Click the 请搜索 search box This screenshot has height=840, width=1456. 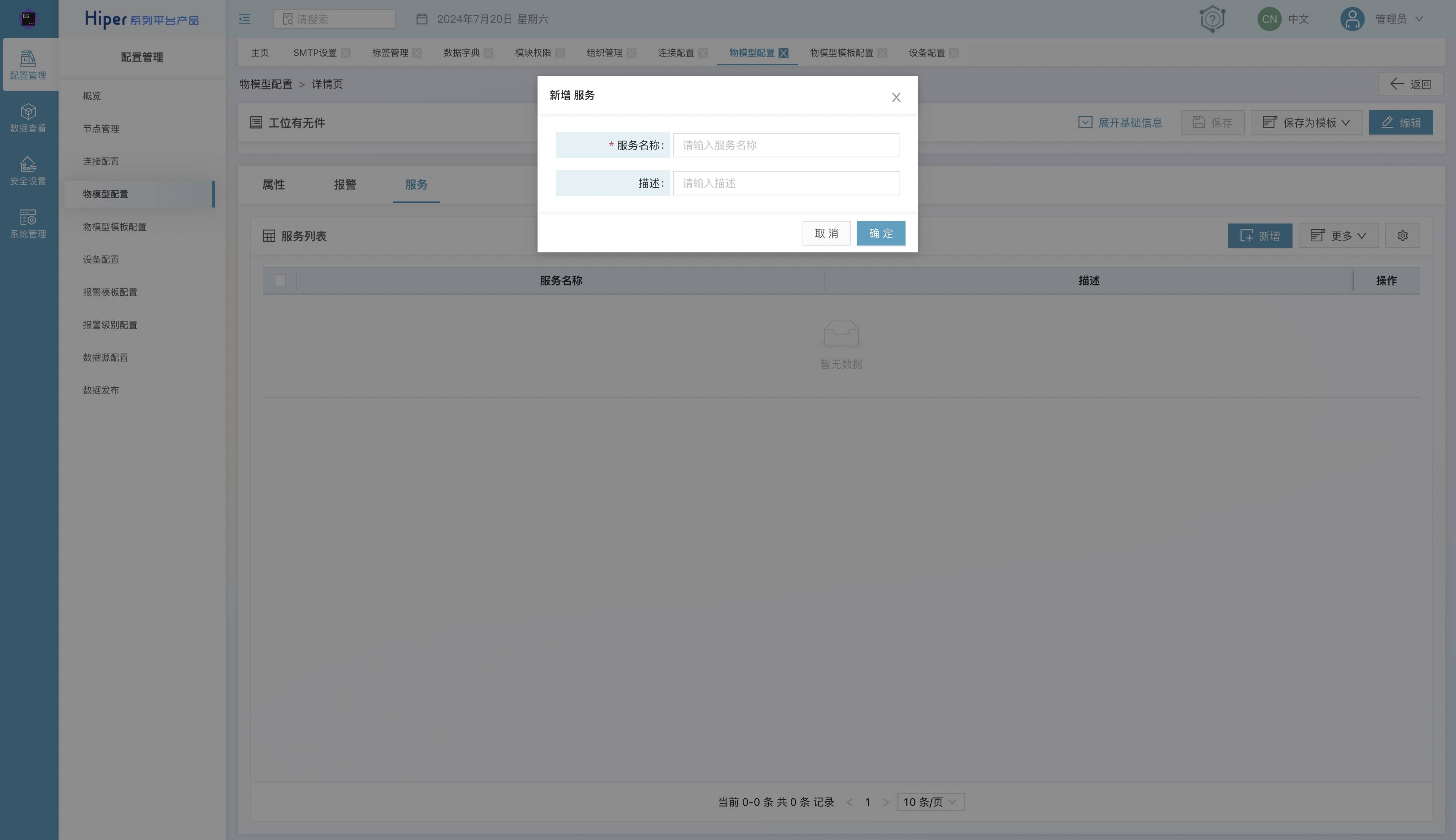(334, 19)
